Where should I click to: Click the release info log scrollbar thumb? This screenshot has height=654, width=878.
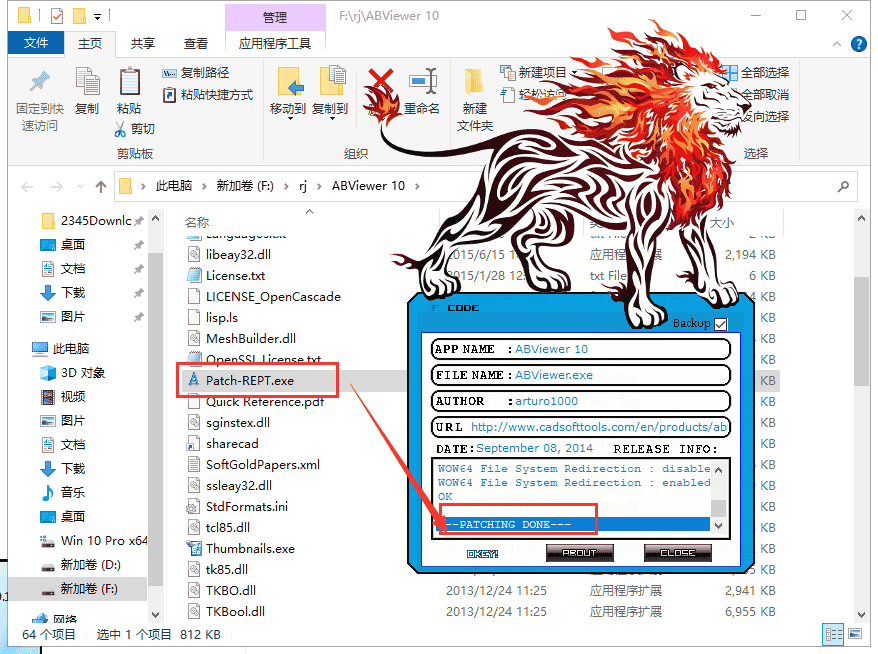(x=718, y=508)
